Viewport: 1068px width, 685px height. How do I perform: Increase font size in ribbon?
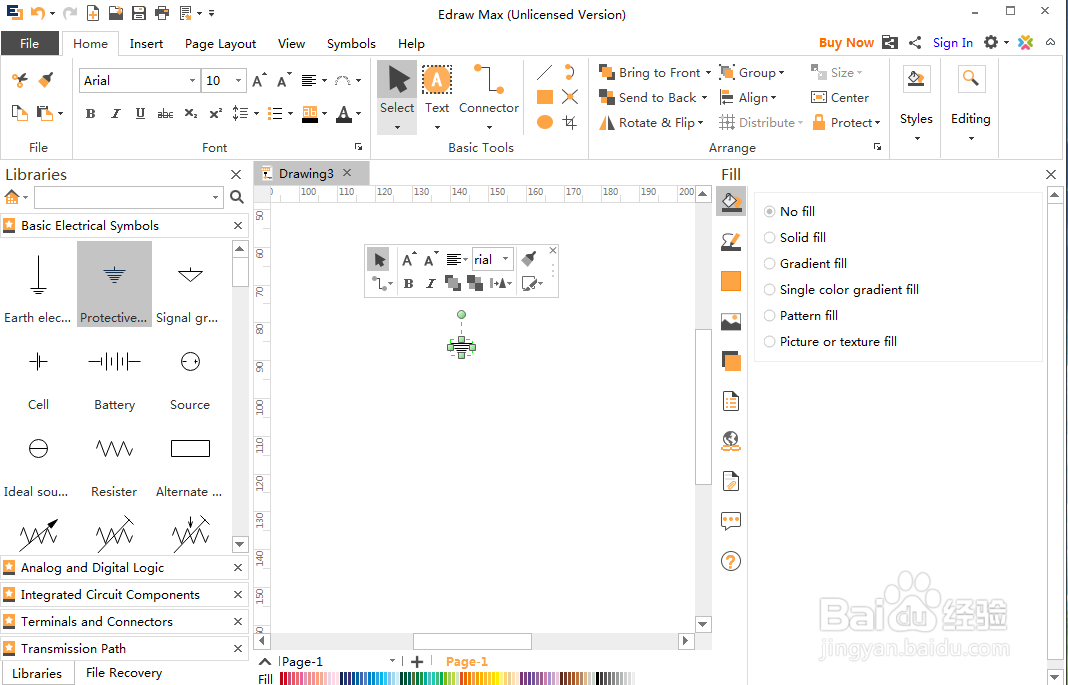tap(260, 80)
